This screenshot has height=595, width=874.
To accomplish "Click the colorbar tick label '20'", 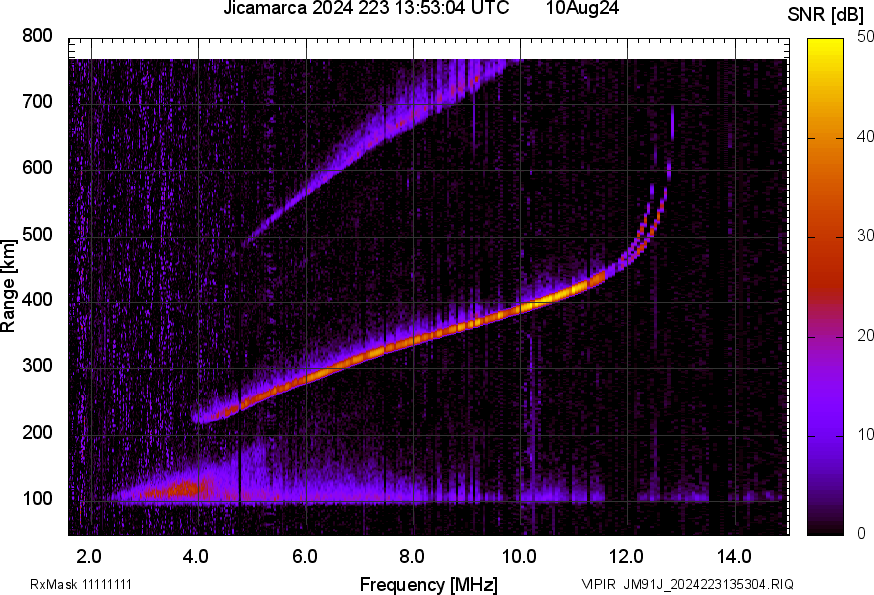I will pyautogui.click(x=865, y=336).
